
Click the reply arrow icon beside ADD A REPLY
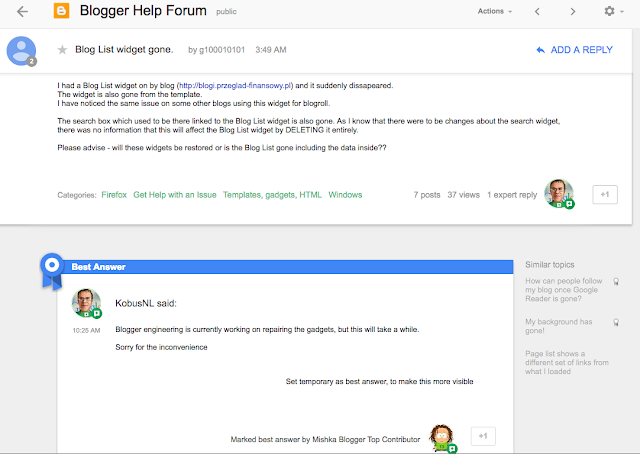(540, 50)
